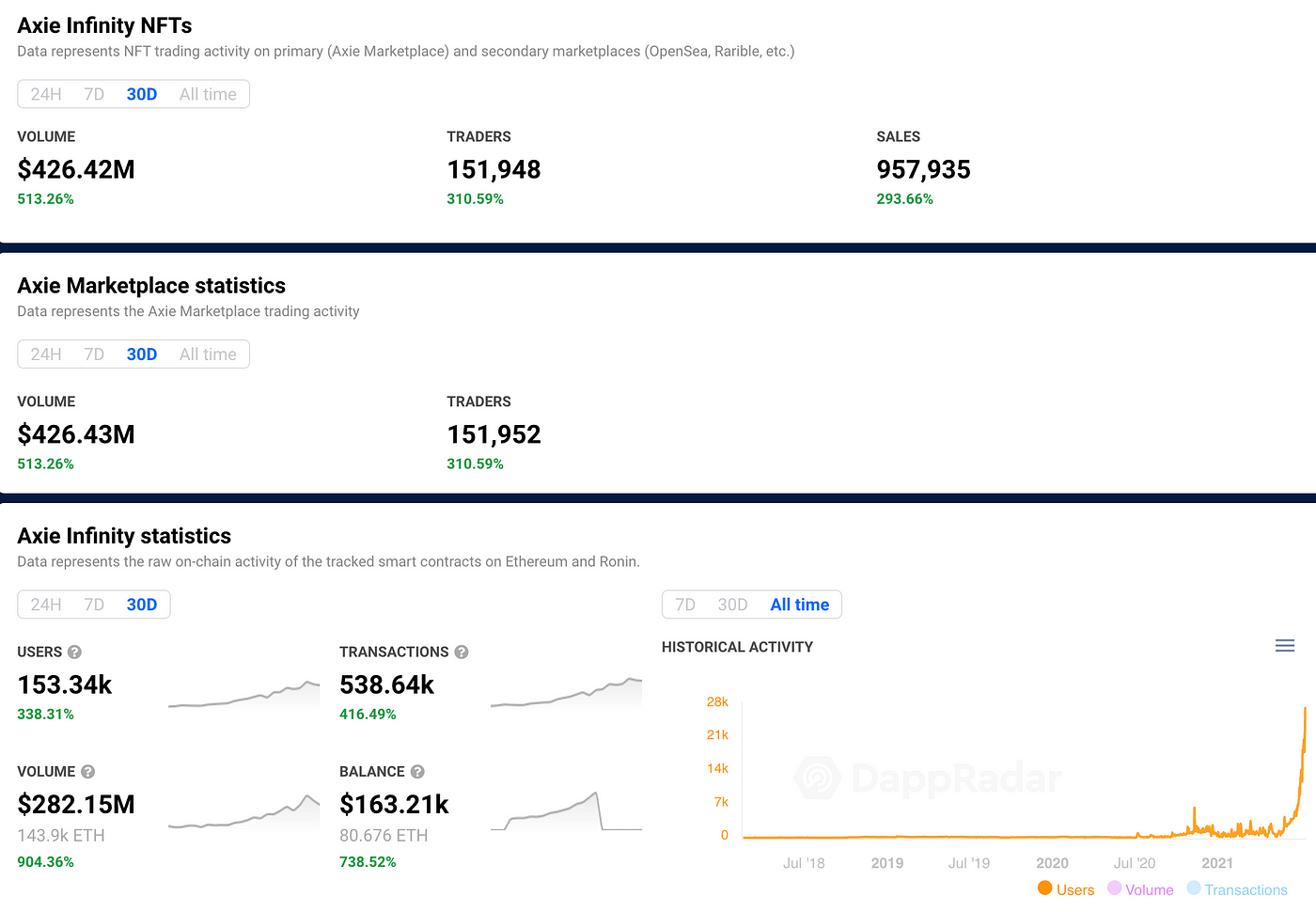
Task: Select All time range for Axie Marketplace statistics
Action: click(208, 354)
